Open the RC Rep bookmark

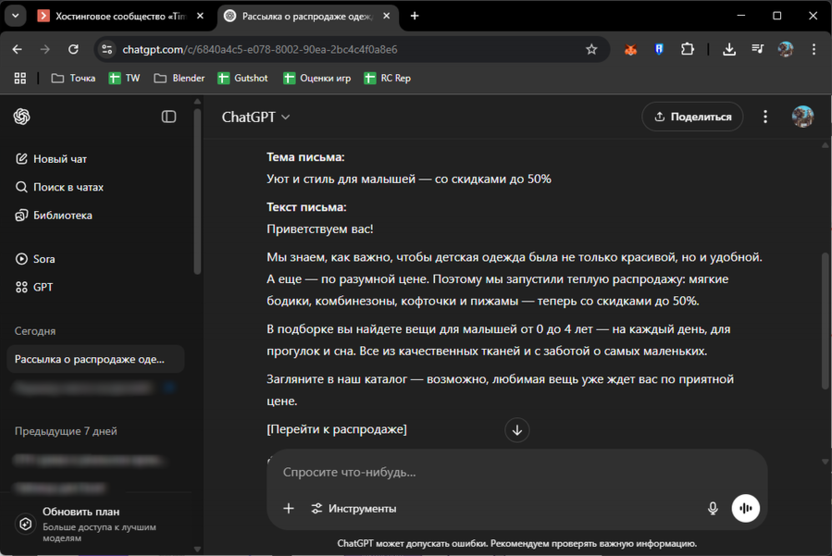point(388,78)
